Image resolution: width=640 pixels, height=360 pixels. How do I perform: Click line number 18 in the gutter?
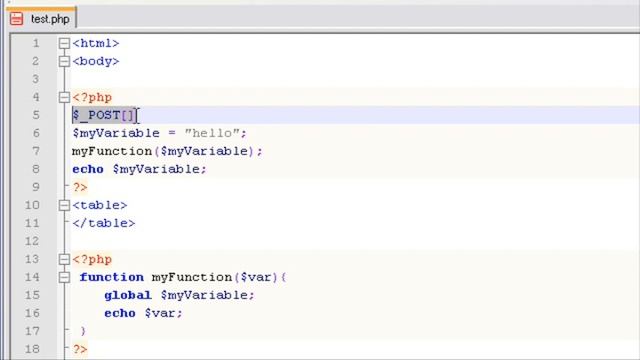32,349
